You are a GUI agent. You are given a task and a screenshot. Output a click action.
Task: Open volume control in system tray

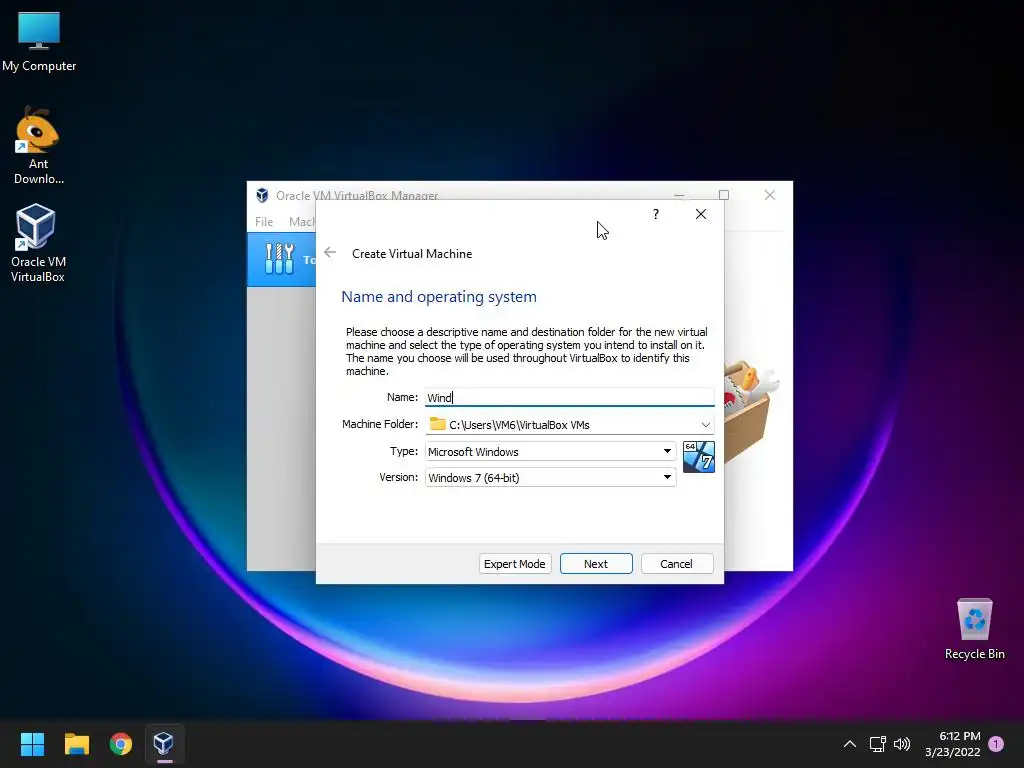[902, 744]
